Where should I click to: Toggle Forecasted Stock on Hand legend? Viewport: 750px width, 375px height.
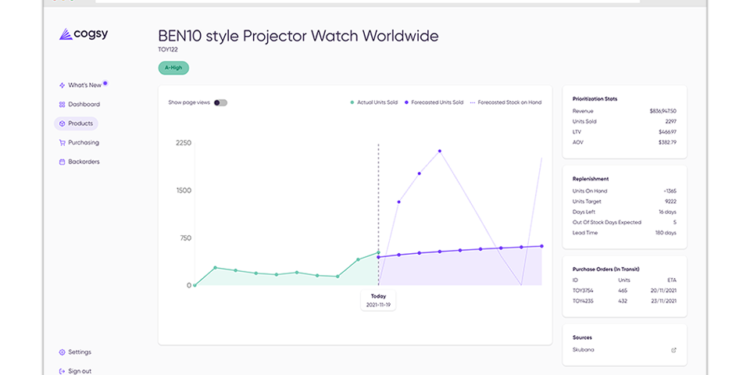click(x=506, y=102)
